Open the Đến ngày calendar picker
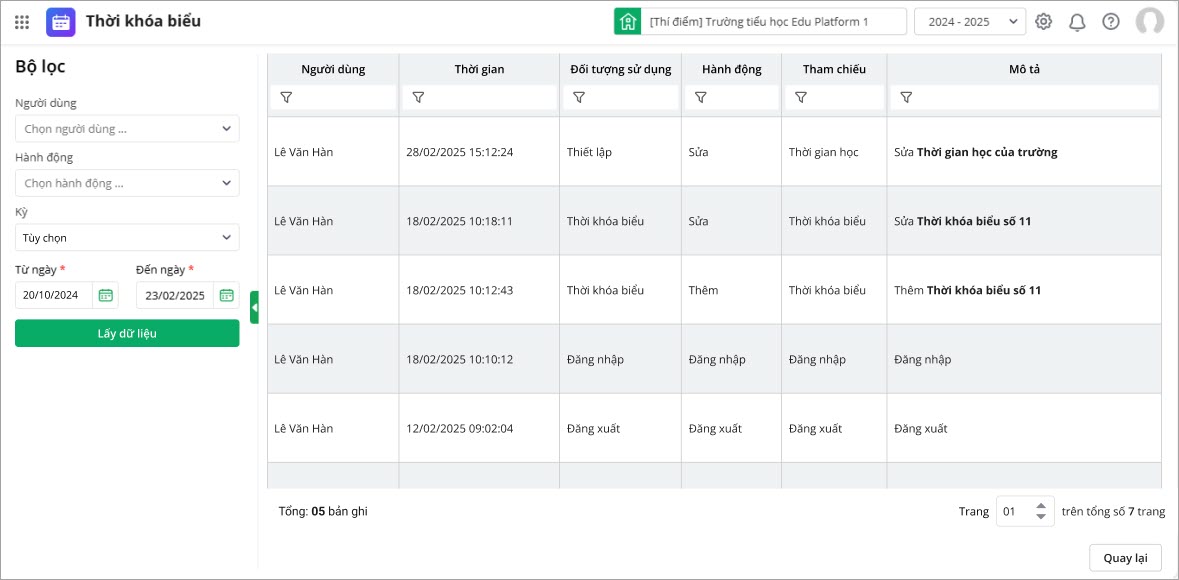Screen dimensions: 1179x580 (x=226, y=295)
